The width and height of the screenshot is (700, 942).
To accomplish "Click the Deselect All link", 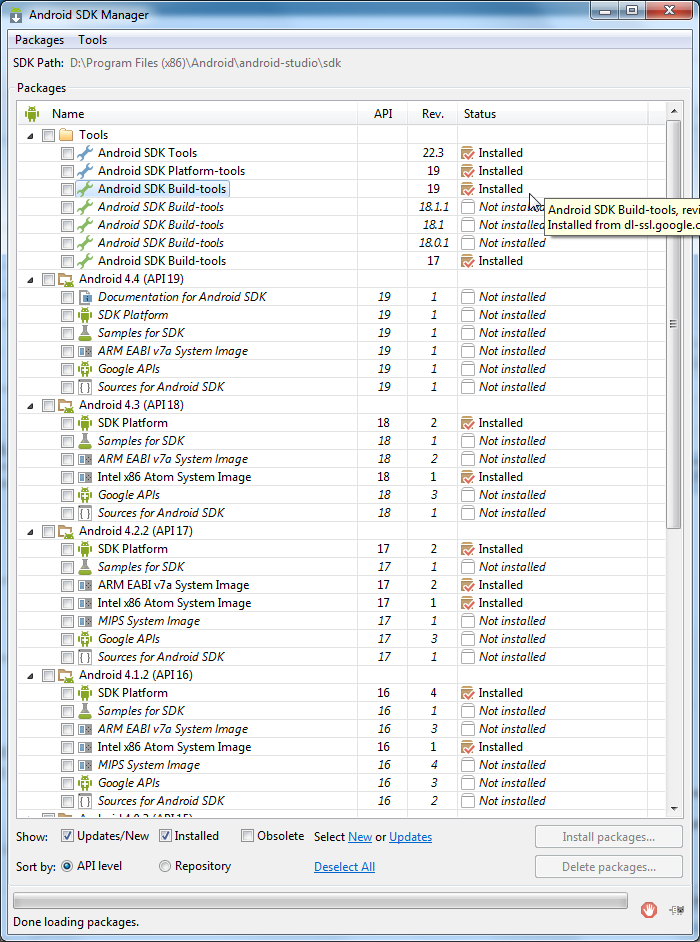I will tap(344, 867).
